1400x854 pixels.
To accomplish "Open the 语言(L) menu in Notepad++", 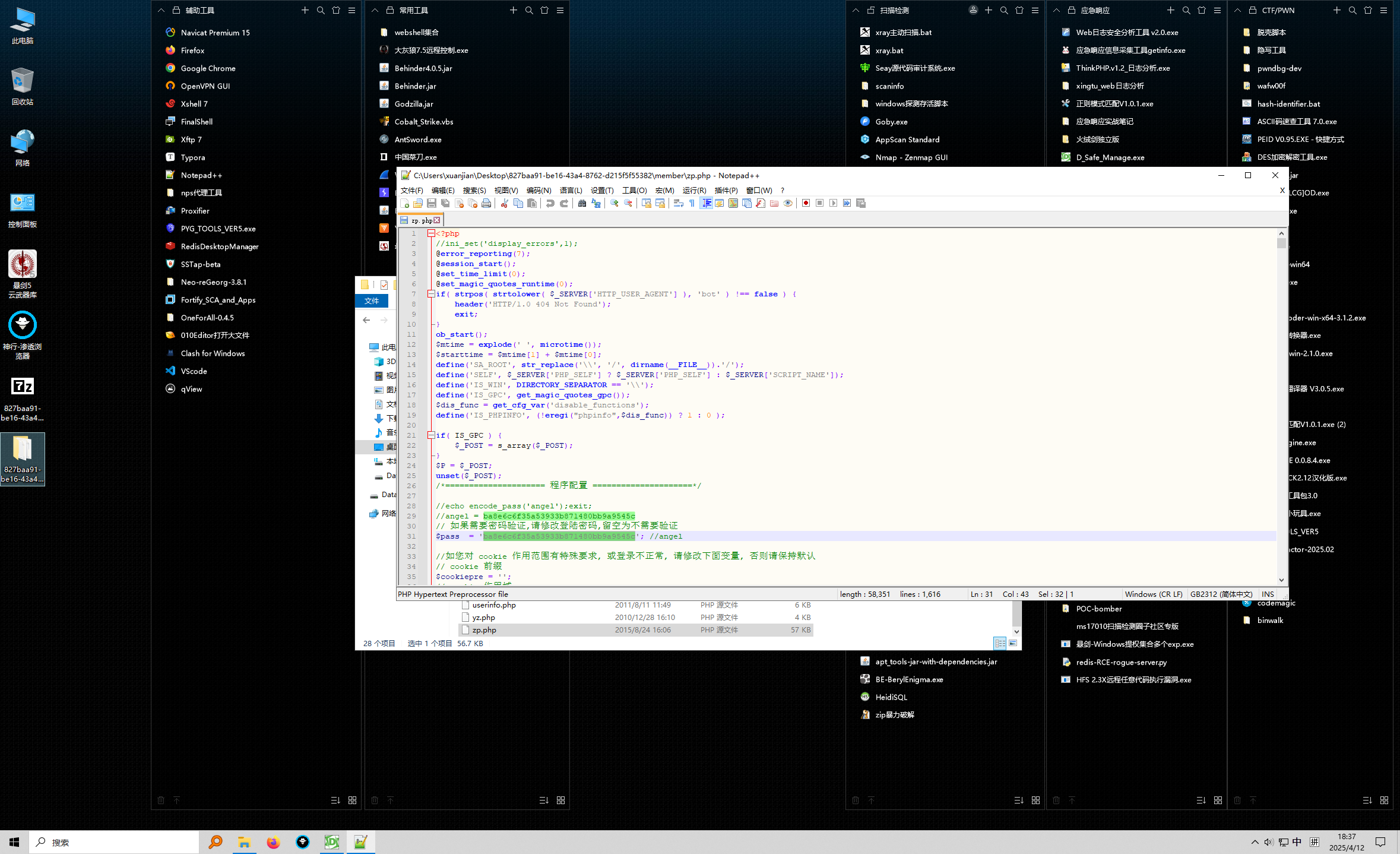I will tap(571, 190).
